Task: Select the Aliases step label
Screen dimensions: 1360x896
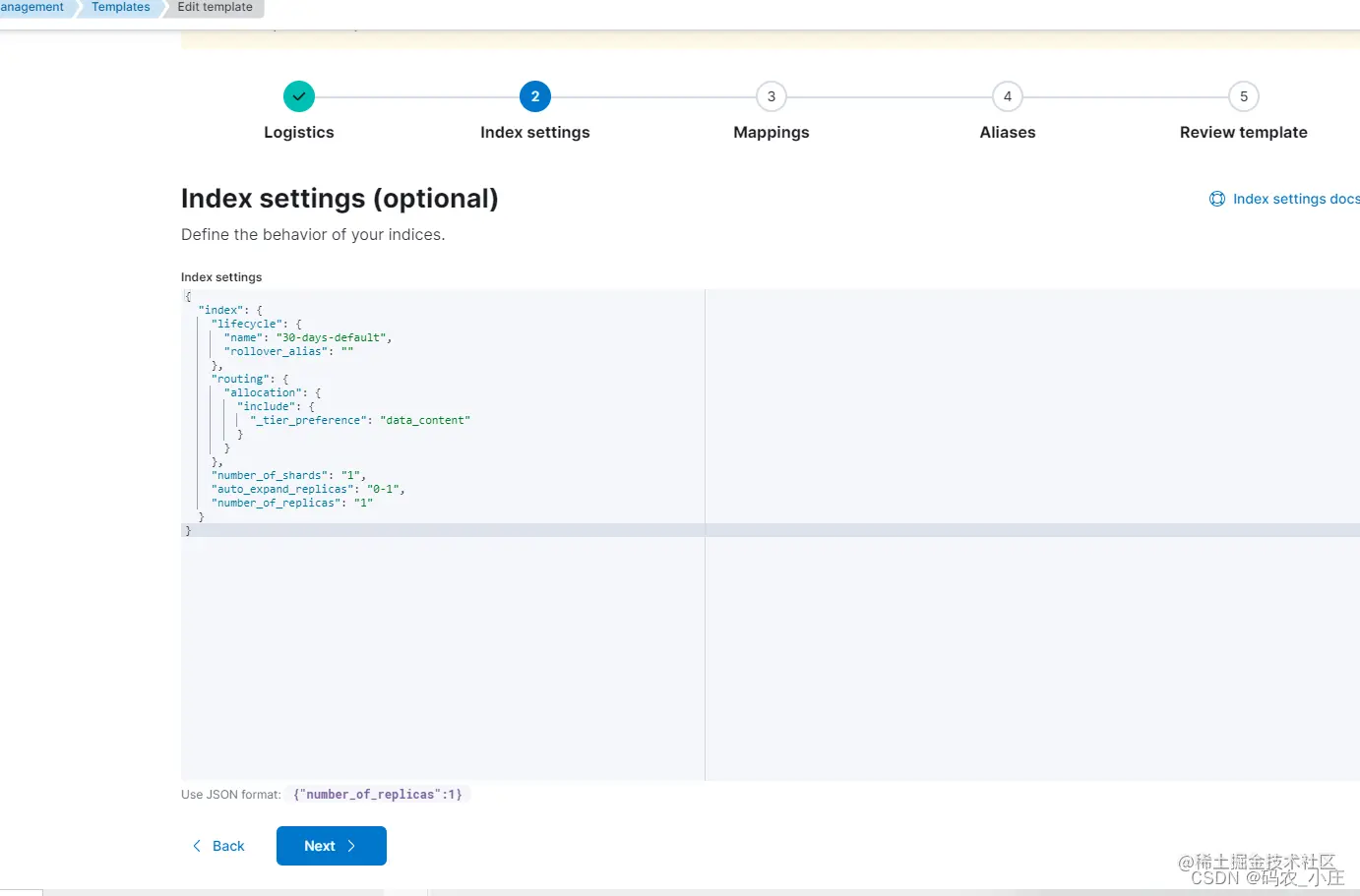Action: (1008, 133)
